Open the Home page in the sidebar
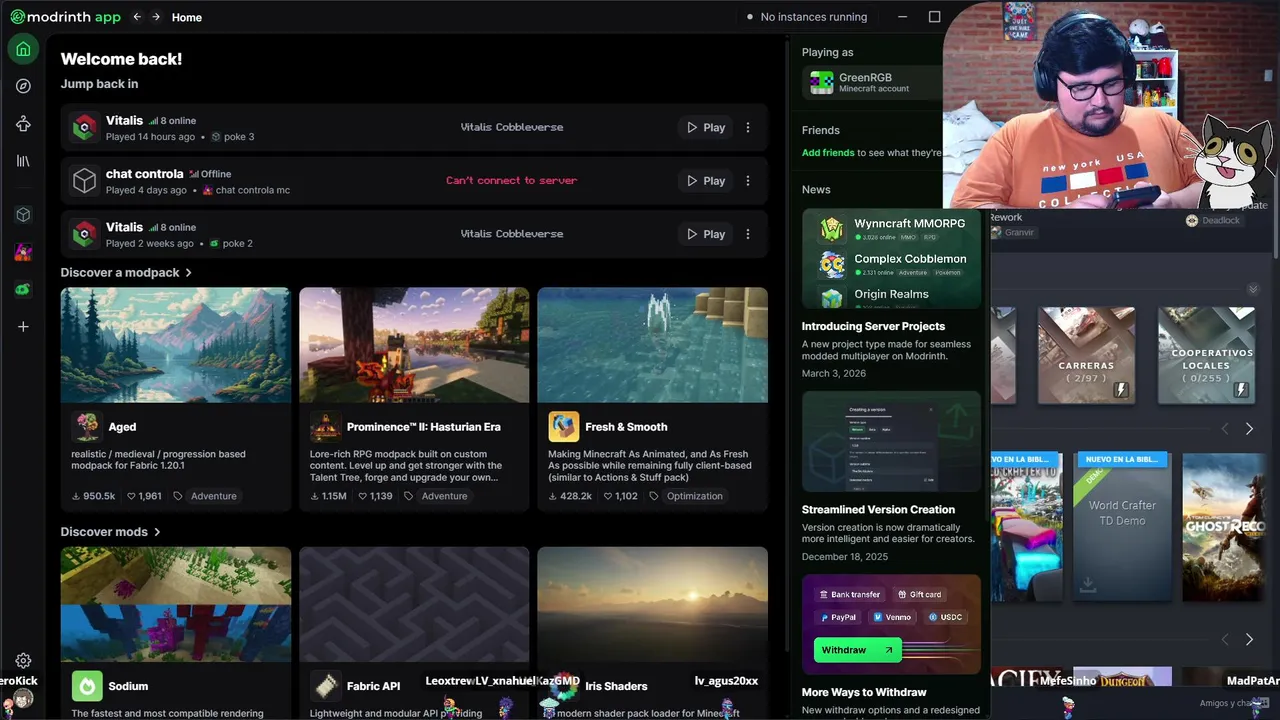This screenshot has height=720, width=1280. (23, 49)
